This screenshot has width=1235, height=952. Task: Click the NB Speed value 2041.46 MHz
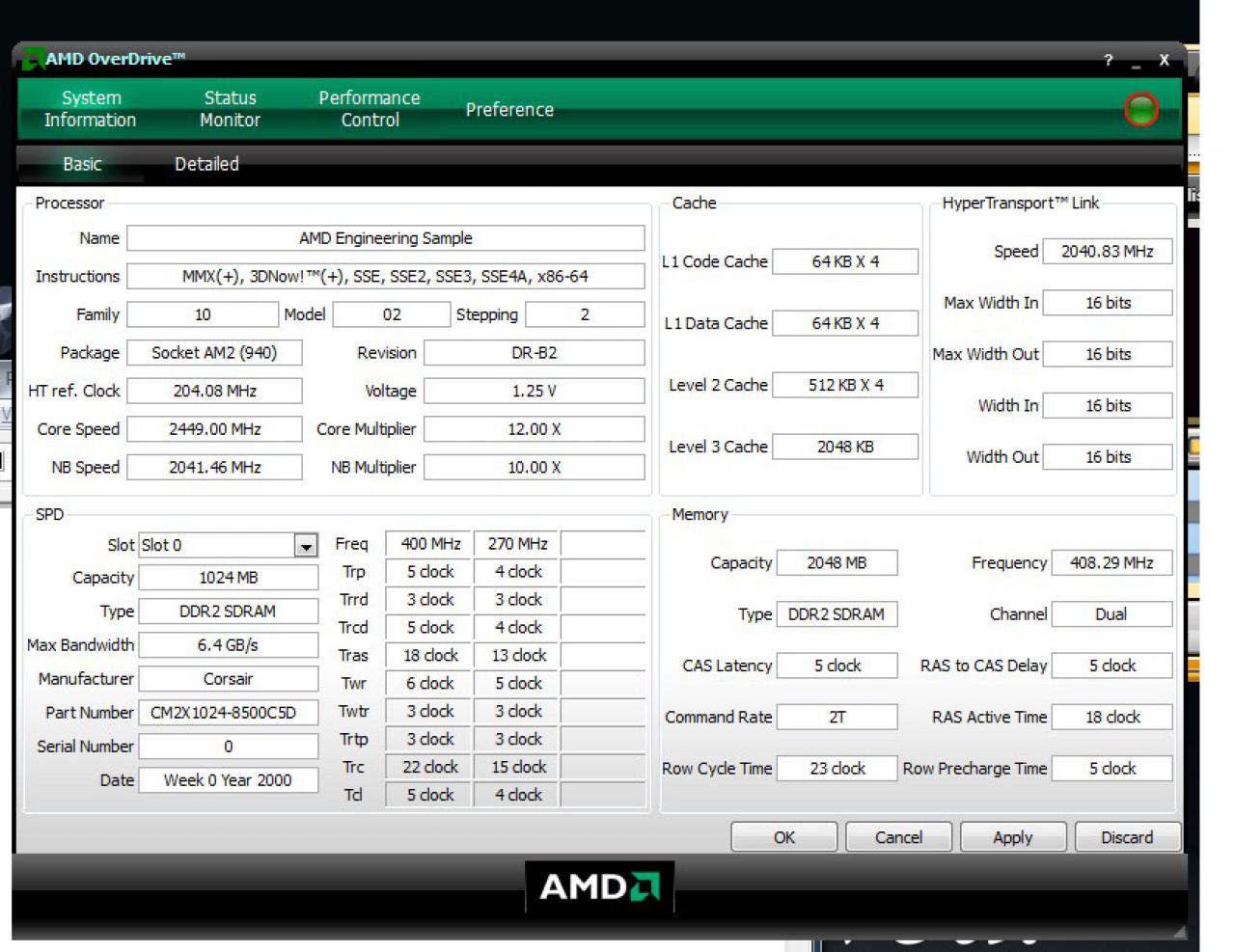214,467
